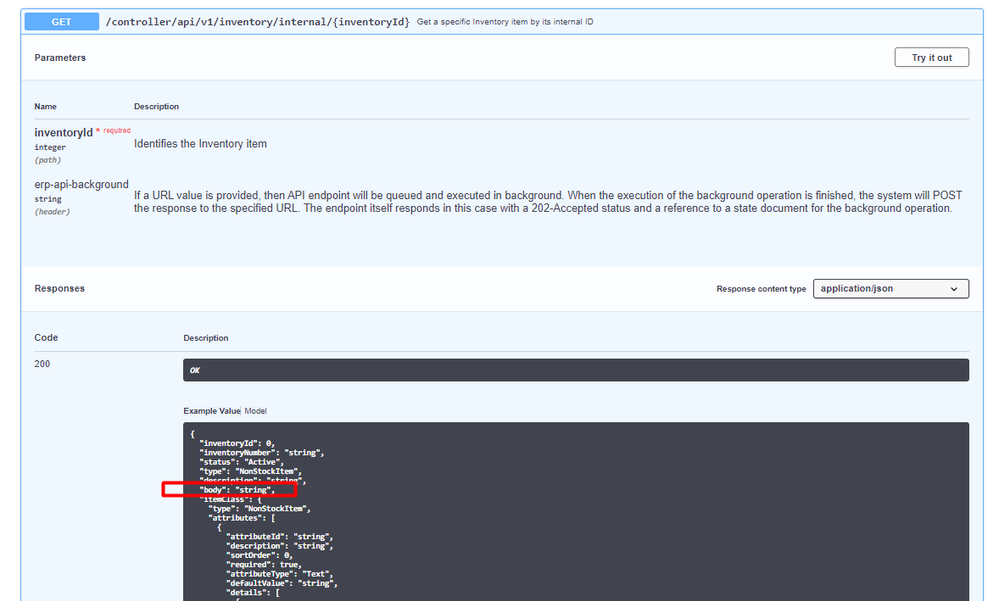Click the Try it out button
This screenshot has height=601, width=999.
pyautogui.click(x=931, y=57)
